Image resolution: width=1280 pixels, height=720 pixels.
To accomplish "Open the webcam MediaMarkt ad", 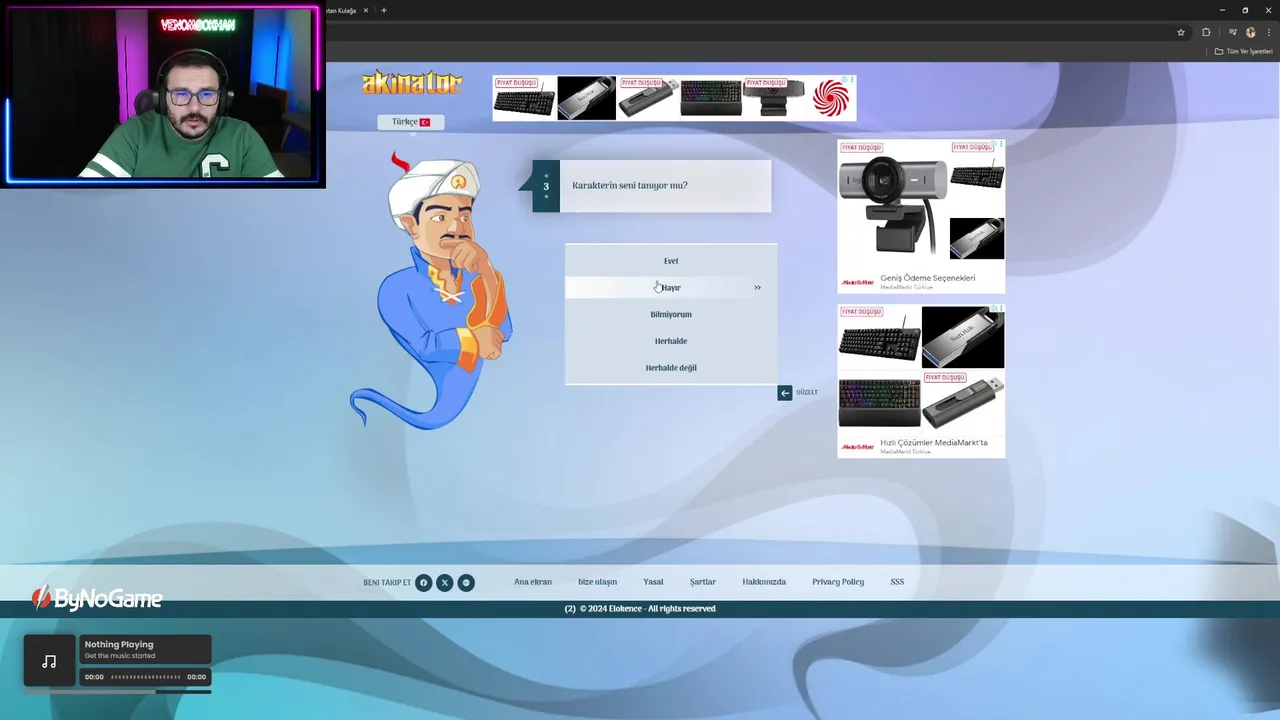I will 921,216.
